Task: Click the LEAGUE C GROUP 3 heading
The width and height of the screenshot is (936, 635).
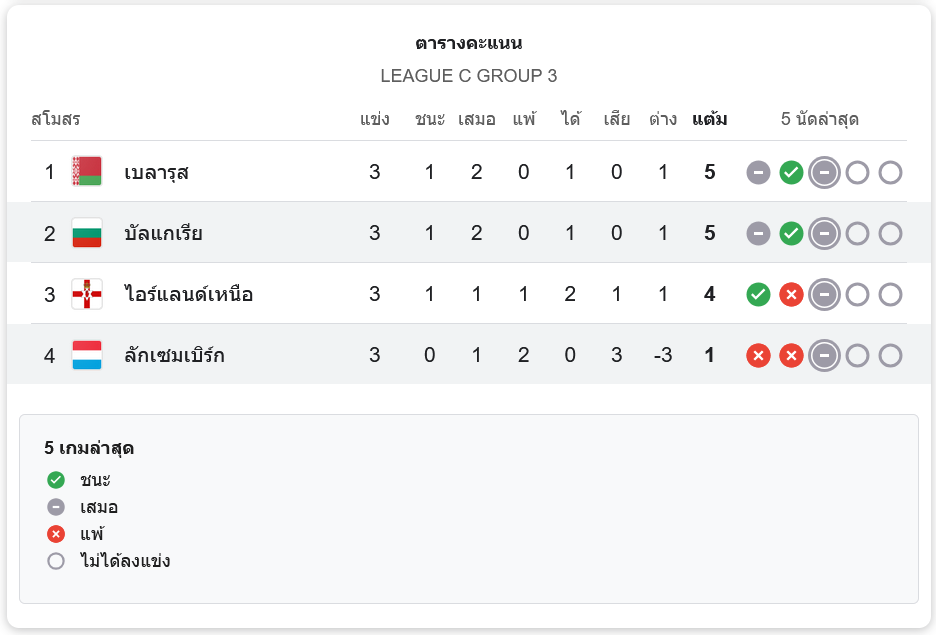Action: click(x=468, y=76)
